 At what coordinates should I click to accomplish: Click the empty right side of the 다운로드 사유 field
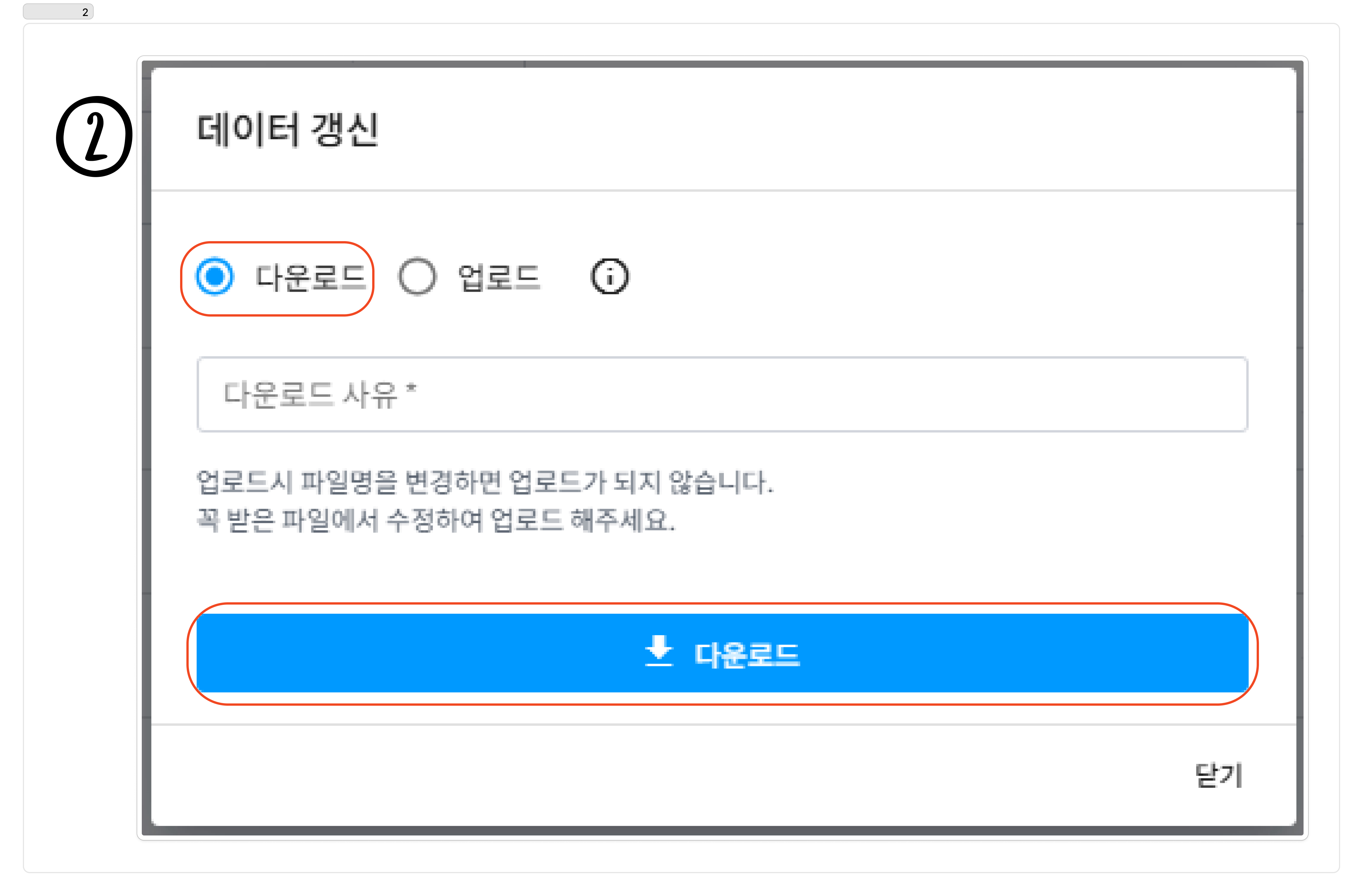(x=974, y=394)
